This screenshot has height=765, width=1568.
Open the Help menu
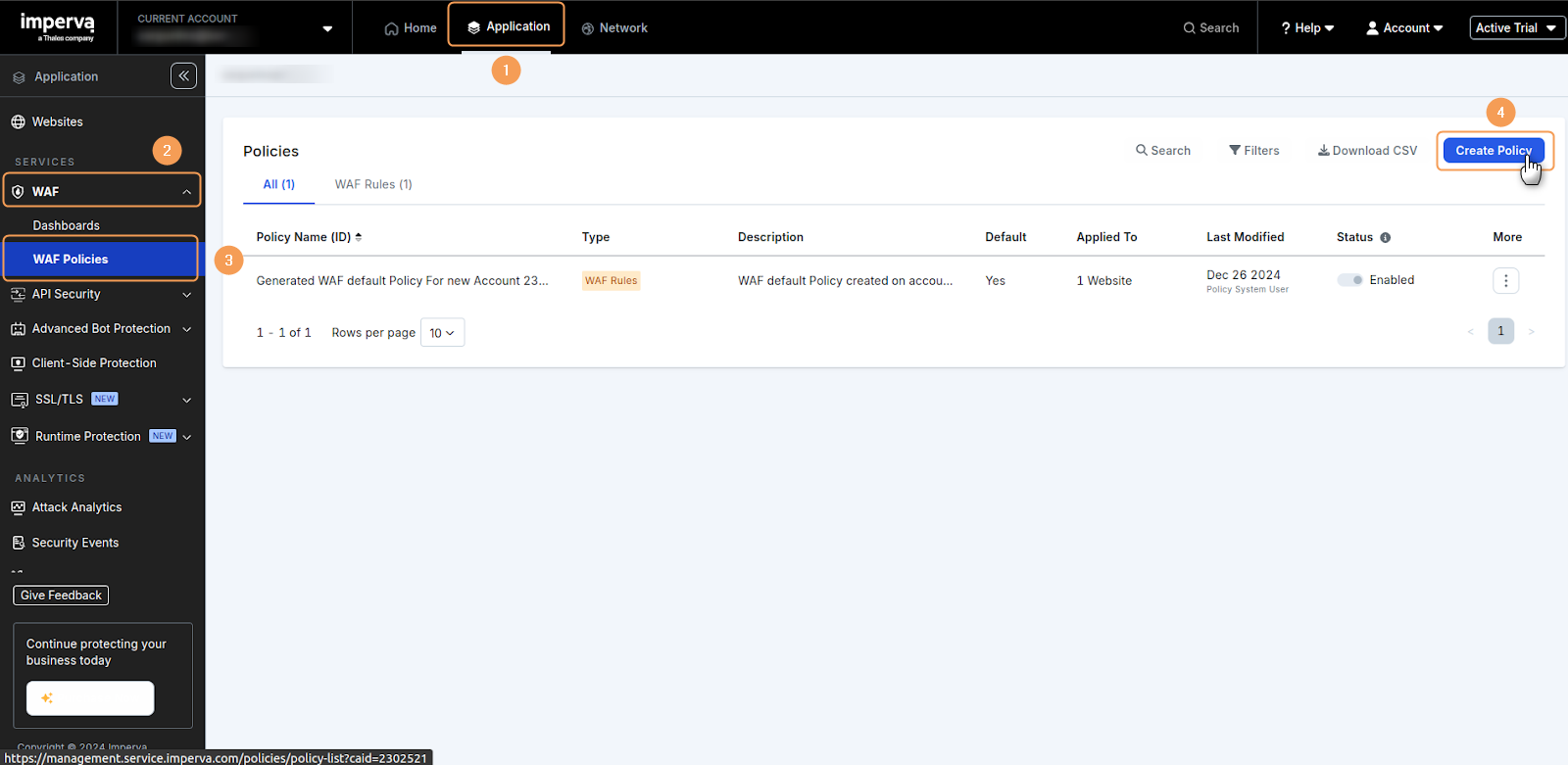point(1307,28)
